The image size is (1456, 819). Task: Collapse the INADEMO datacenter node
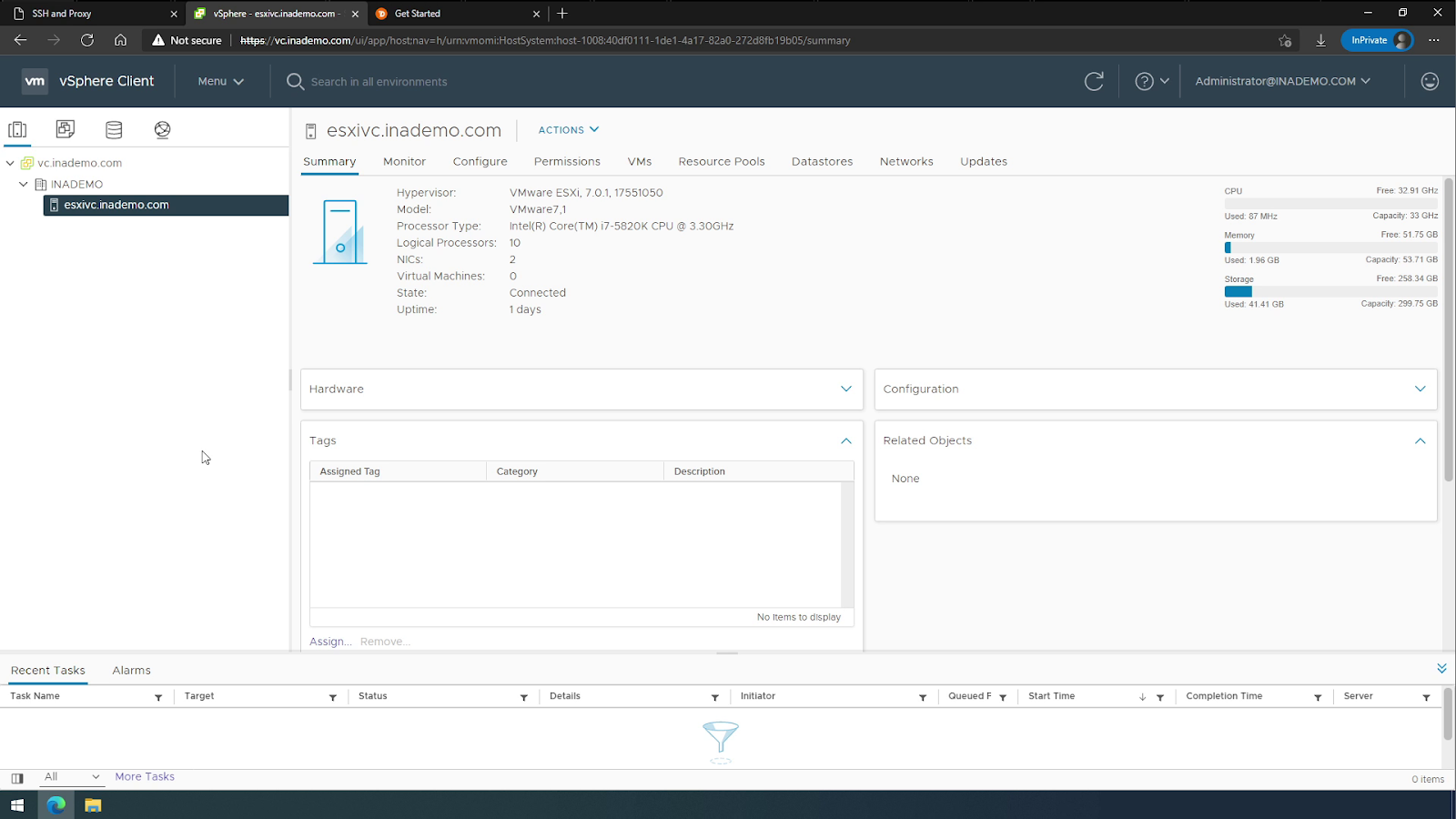coord(24,184)
